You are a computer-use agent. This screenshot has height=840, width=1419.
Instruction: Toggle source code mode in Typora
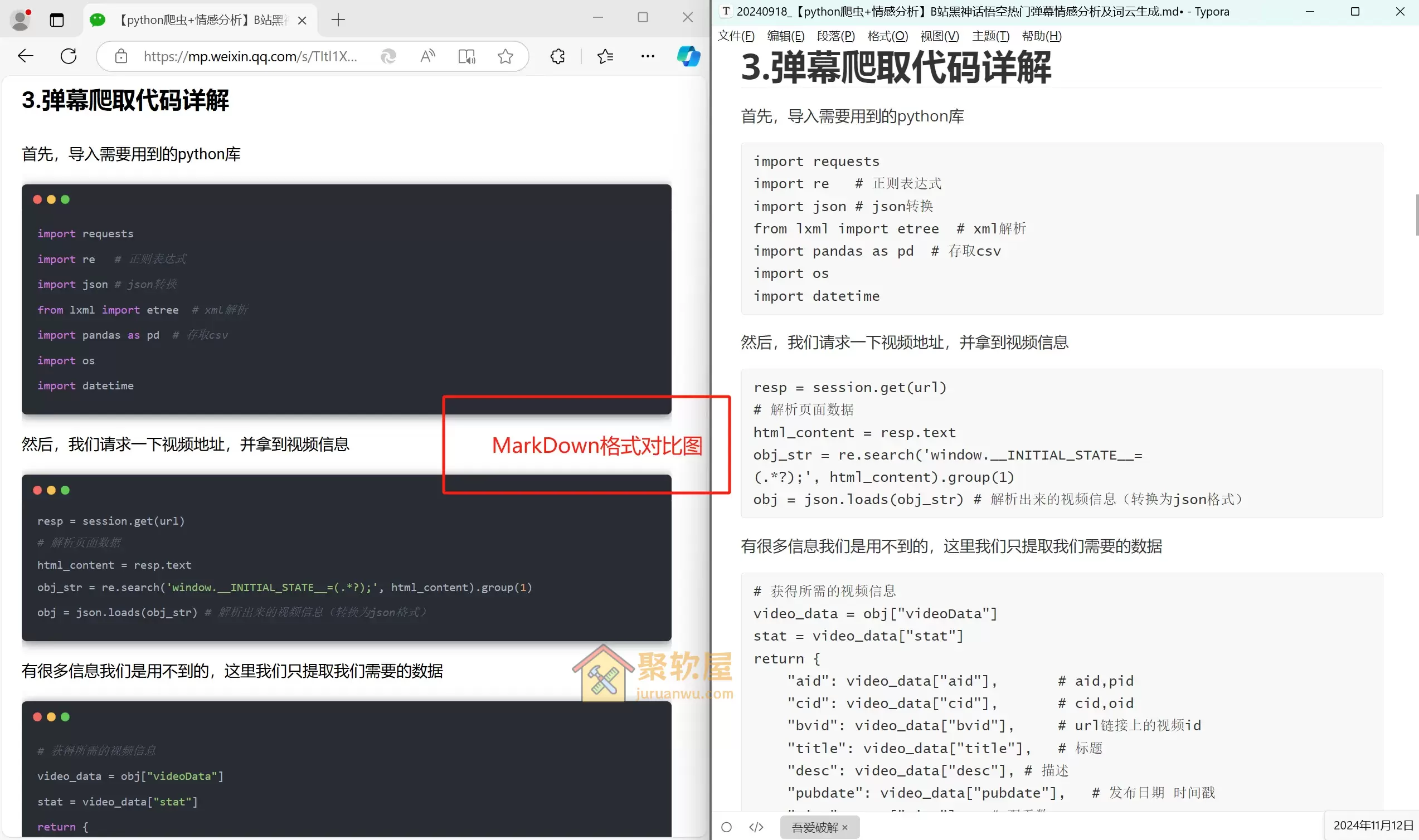[x=756, y=827]
